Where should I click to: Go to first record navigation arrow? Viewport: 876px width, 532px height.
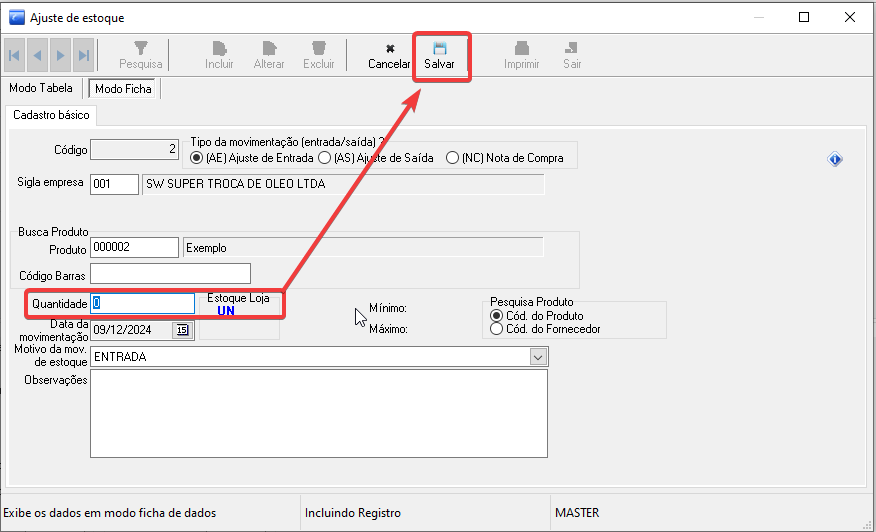[15, 55]
